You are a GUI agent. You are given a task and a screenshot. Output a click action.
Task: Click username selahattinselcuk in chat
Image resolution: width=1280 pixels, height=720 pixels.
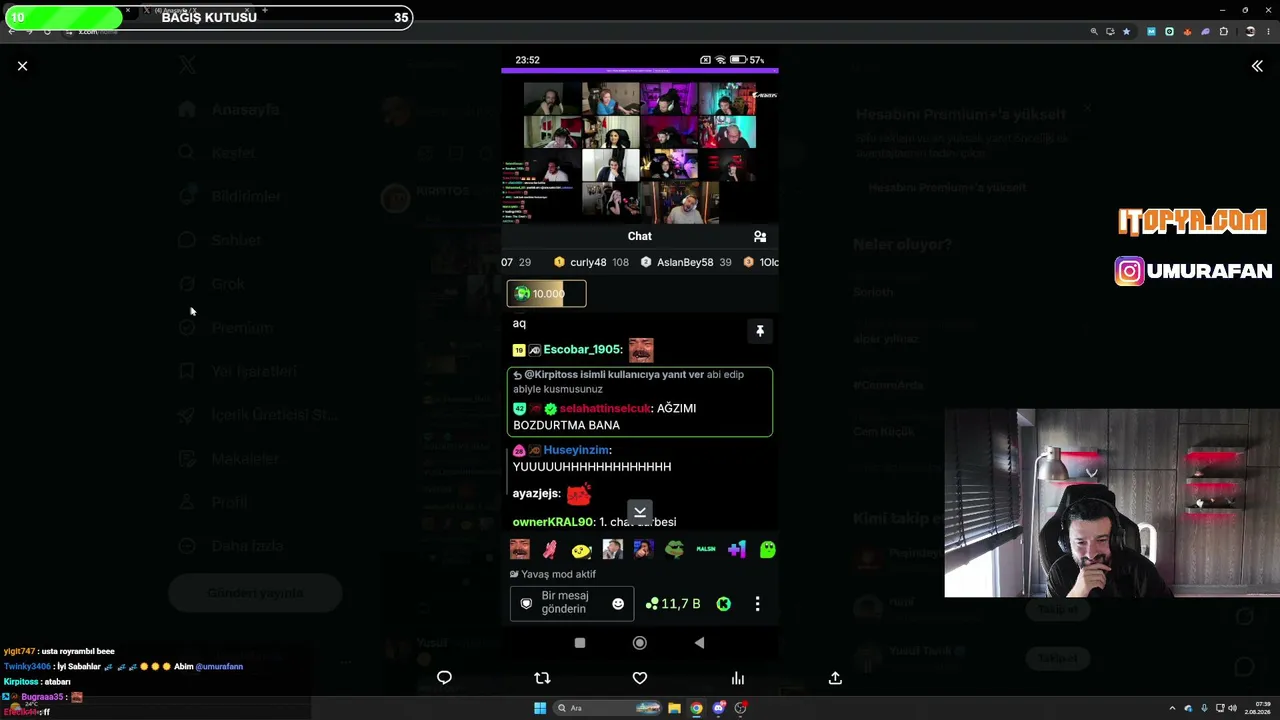pyautogui.click(x=605, y=408)
